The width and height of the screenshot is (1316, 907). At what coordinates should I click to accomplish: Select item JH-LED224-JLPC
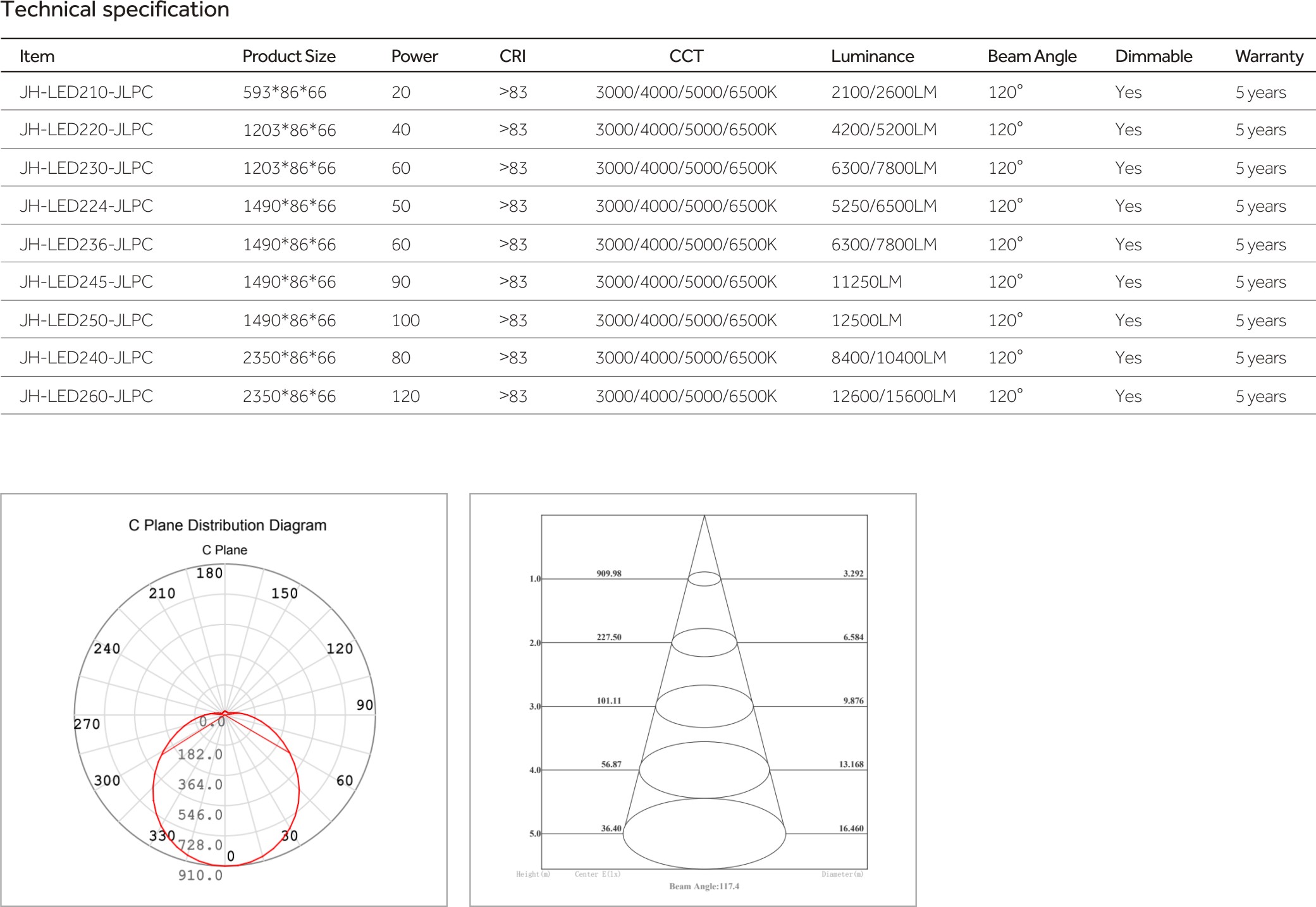pyautogui.click(x=86, y=206)
